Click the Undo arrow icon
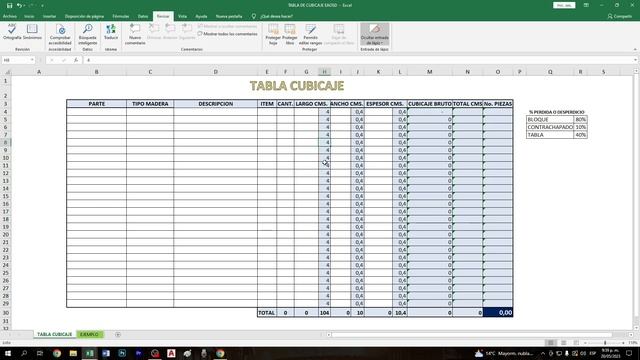 (19, 5)
